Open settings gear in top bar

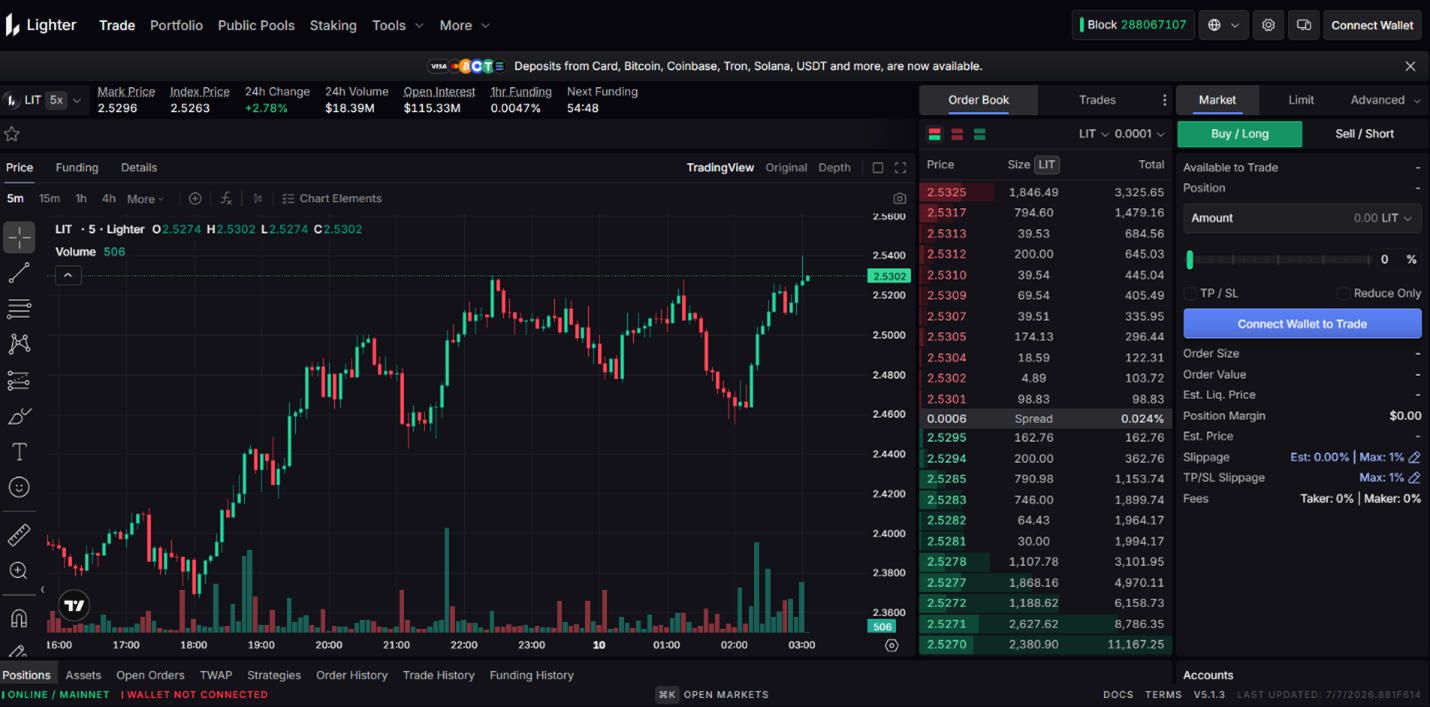pyautogui.click(x=1268, y=25)
